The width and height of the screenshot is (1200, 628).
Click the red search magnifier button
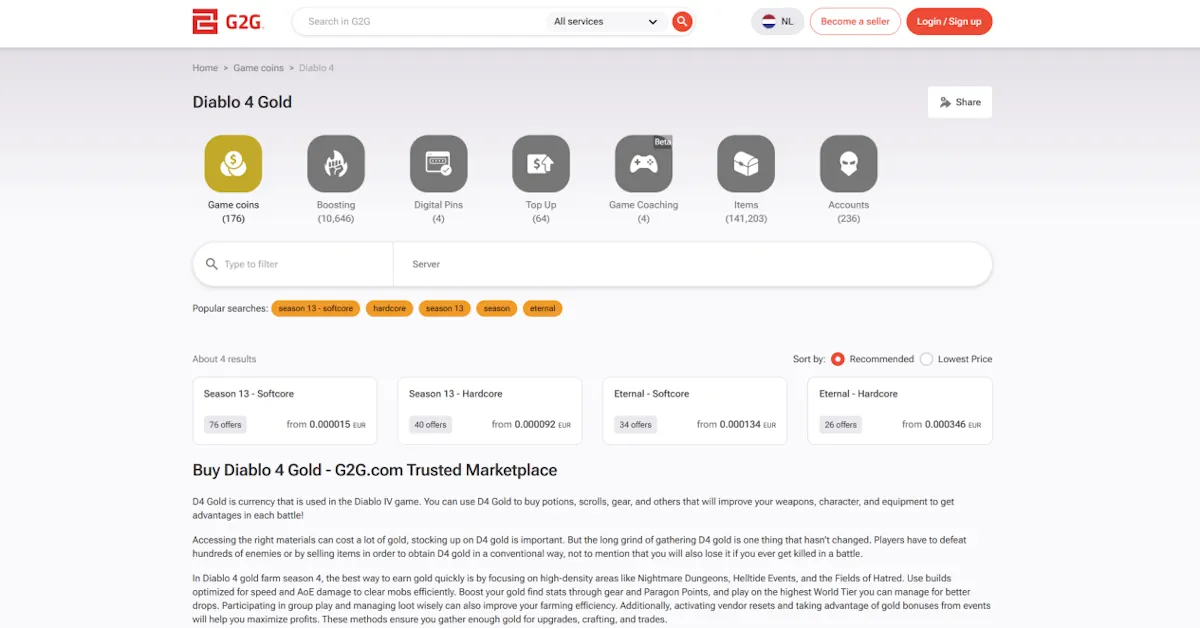682,21
